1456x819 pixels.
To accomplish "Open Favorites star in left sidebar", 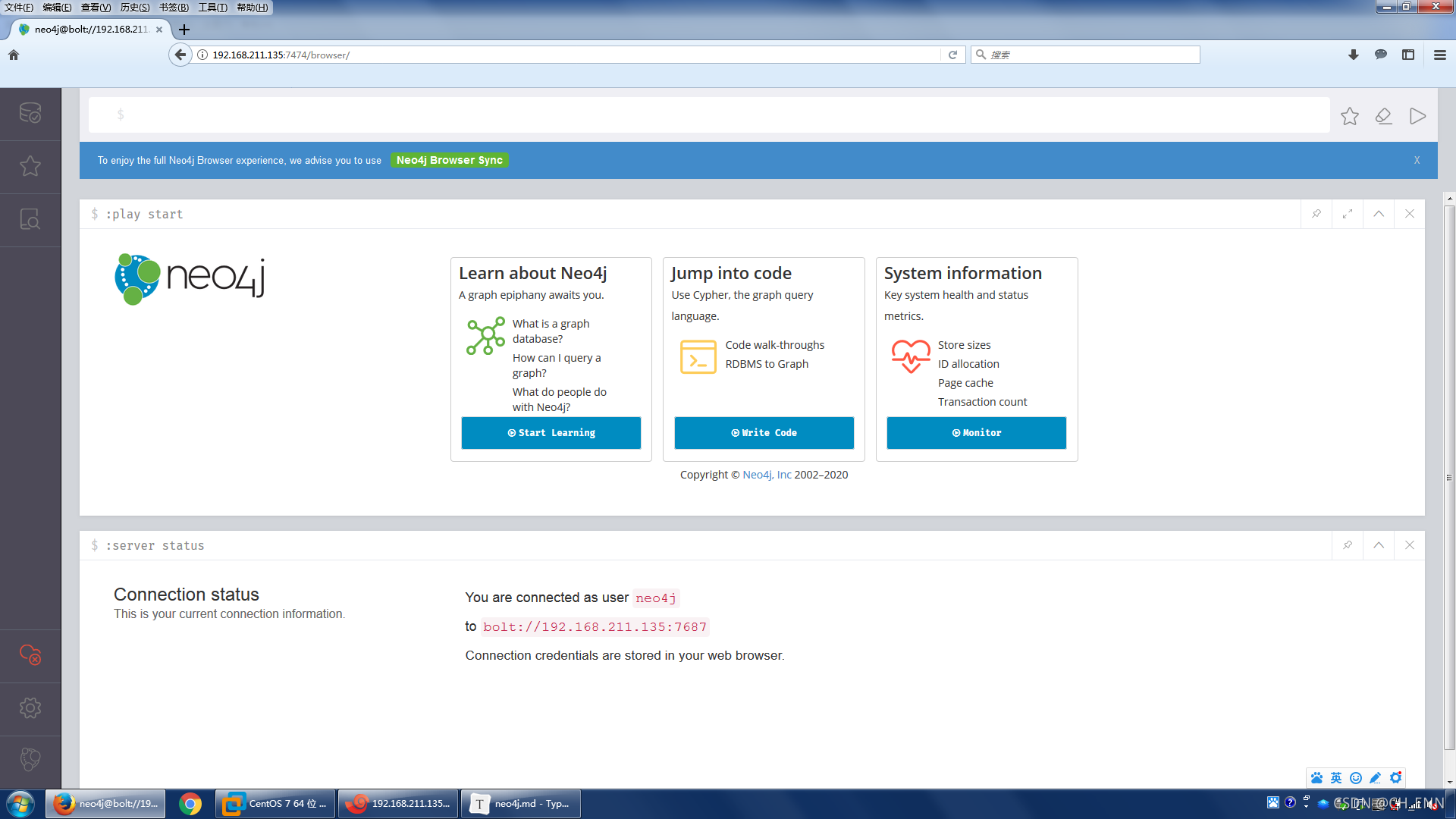I will tap(30, 166).
